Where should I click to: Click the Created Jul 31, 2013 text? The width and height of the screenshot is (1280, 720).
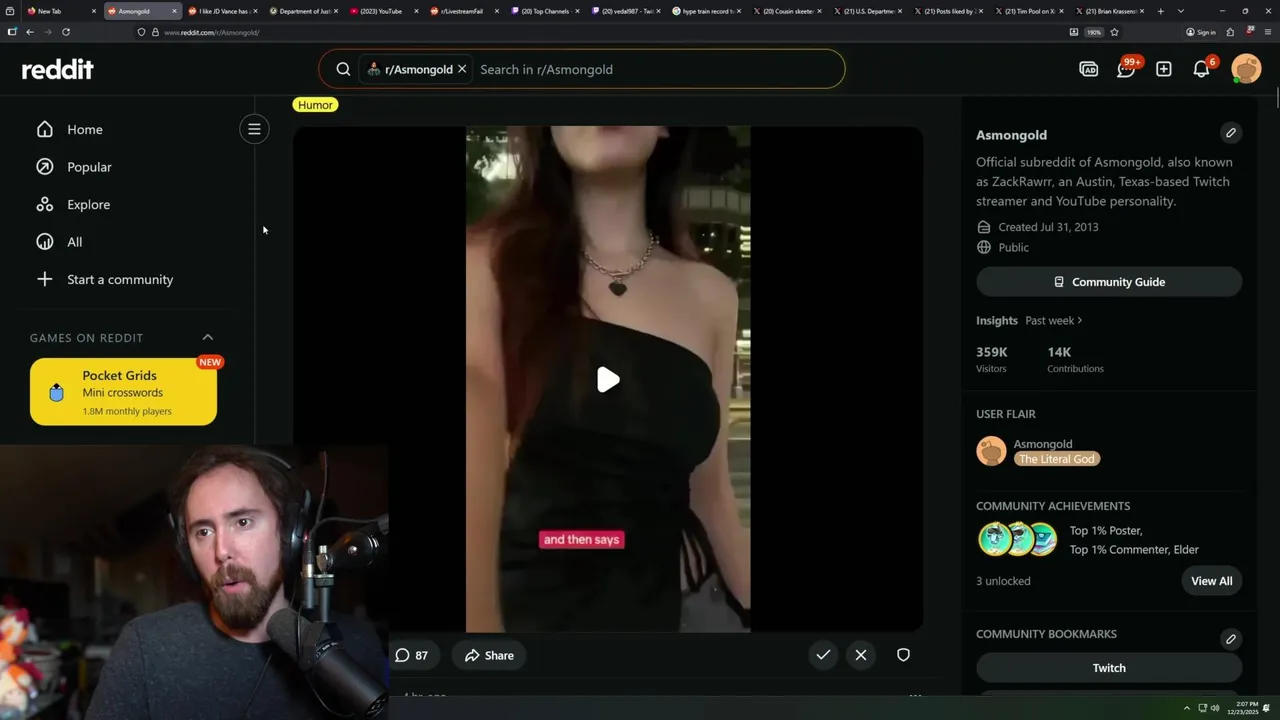coord(1048,227)
